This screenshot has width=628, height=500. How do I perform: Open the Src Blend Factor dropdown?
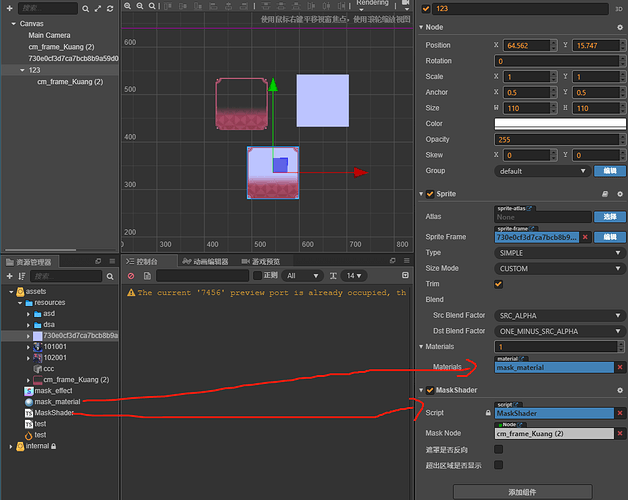click(560, 316)
